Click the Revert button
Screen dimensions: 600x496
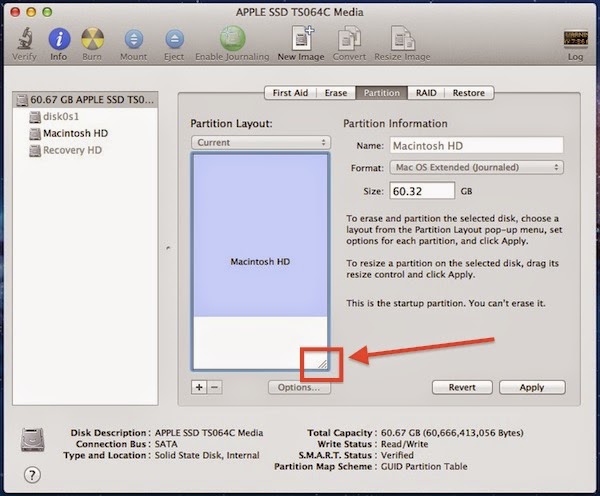click(462, 387)
